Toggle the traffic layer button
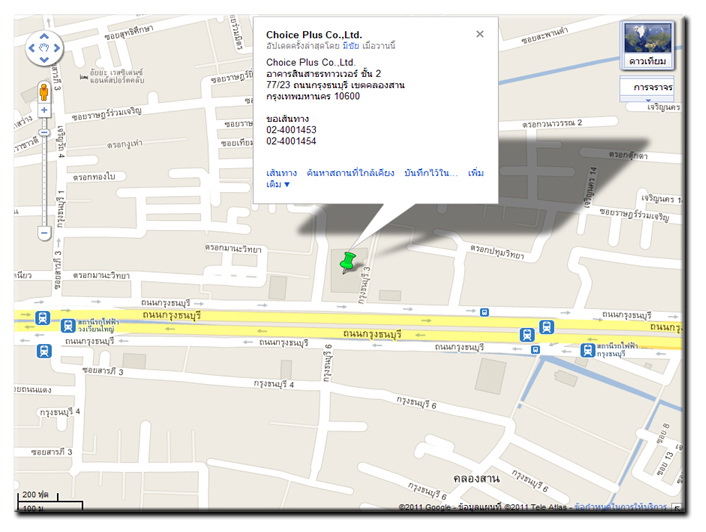 649,87
